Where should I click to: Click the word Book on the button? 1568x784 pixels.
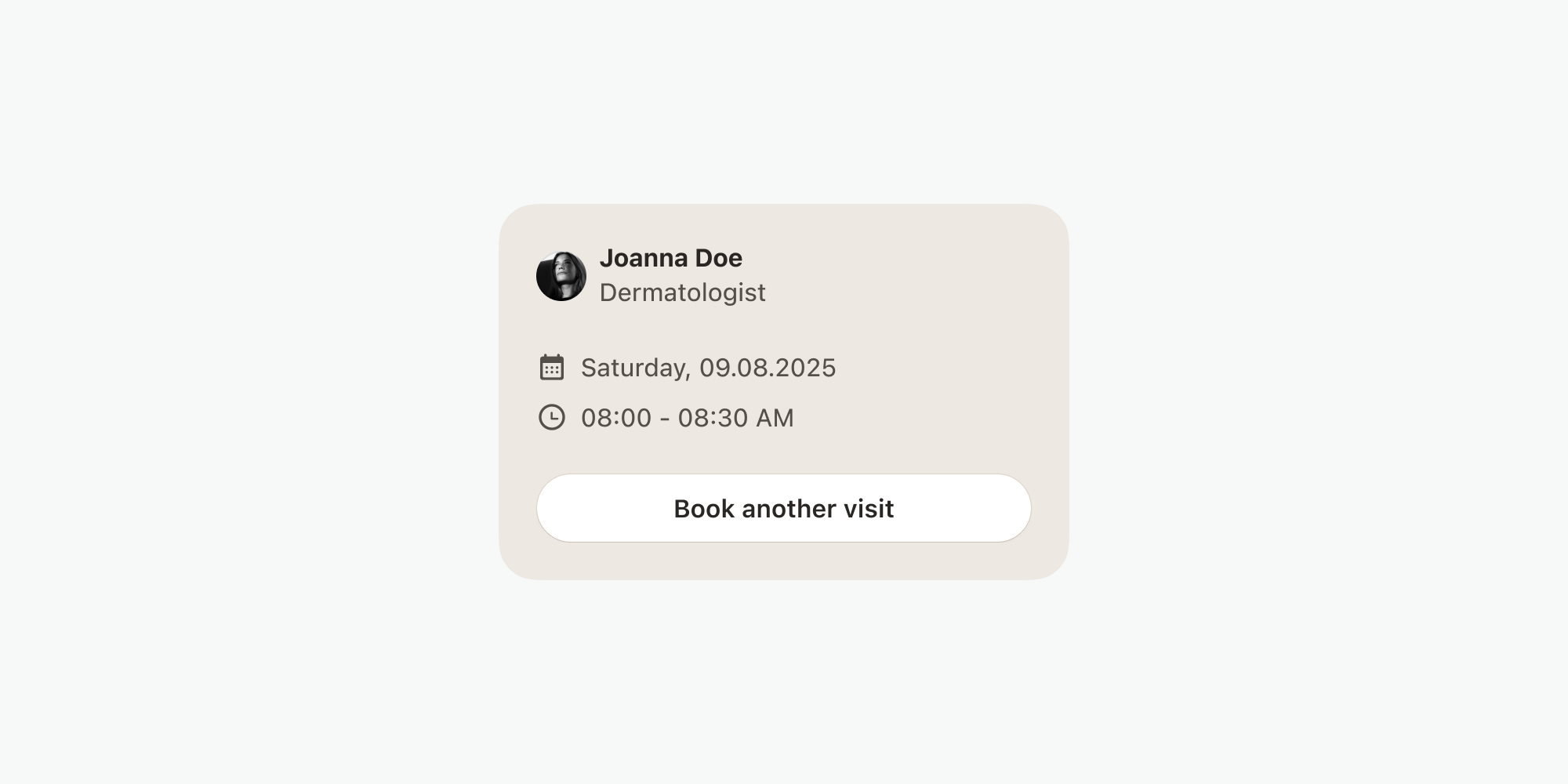pos(704,509)
